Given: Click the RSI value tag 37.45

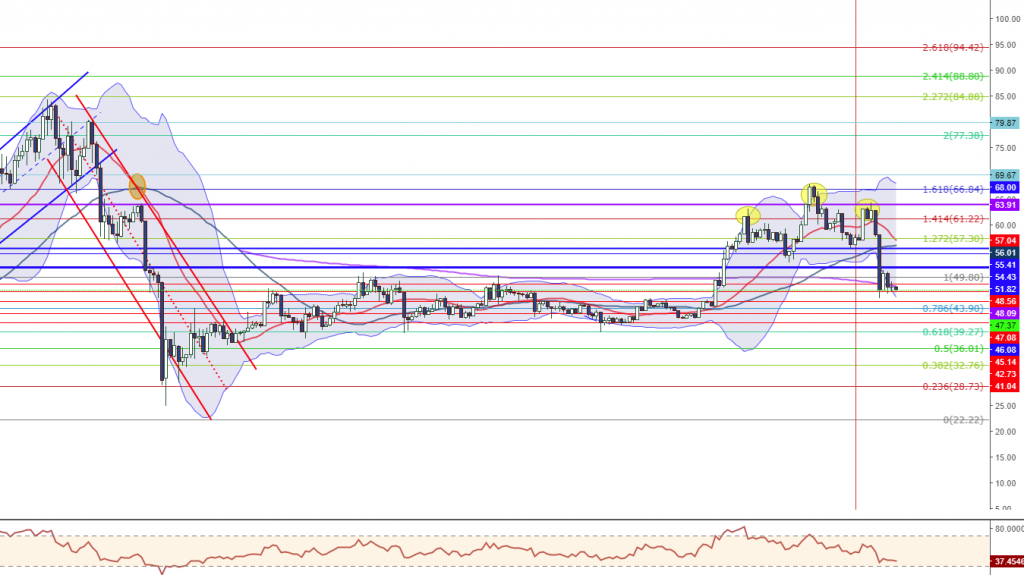Looking at the screenshot, I should pos(1008,561).
